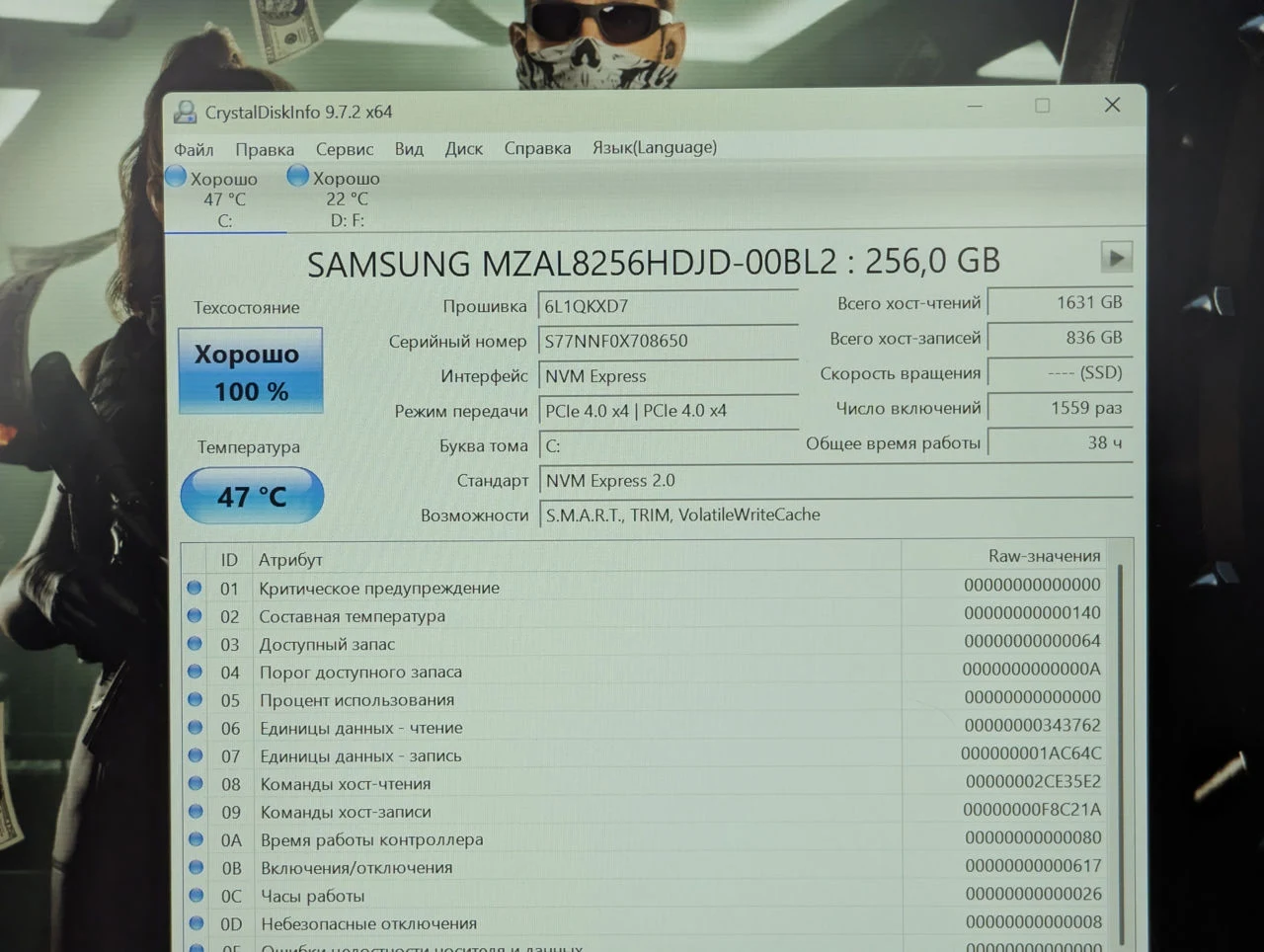
Task: Select the C: drive status indicator icon
Action: pos(177,177)
